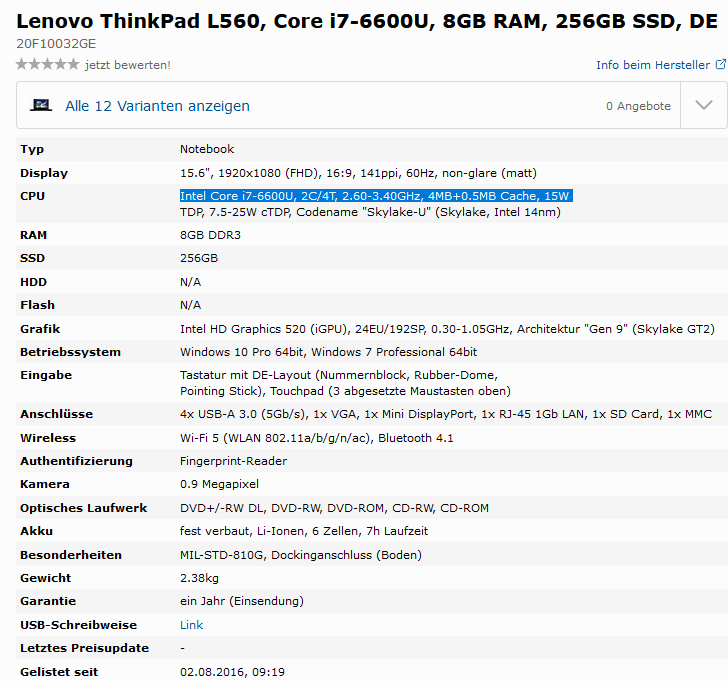Click the Wireless value 'Wi-Fi 5'
The image size is (728, 681).
199,438
